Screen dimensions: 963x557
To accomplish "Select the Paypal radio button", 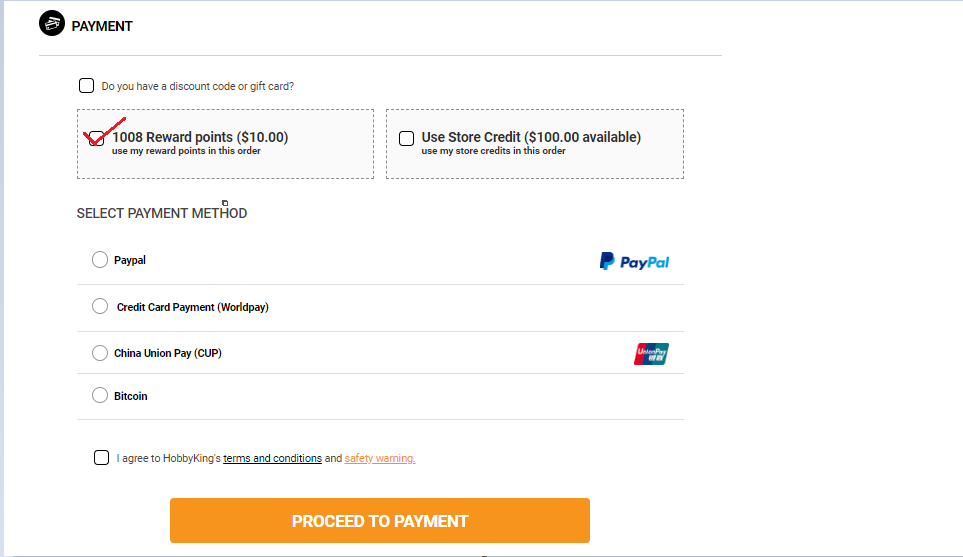I will pyautogui.click(x=99, y=260).
